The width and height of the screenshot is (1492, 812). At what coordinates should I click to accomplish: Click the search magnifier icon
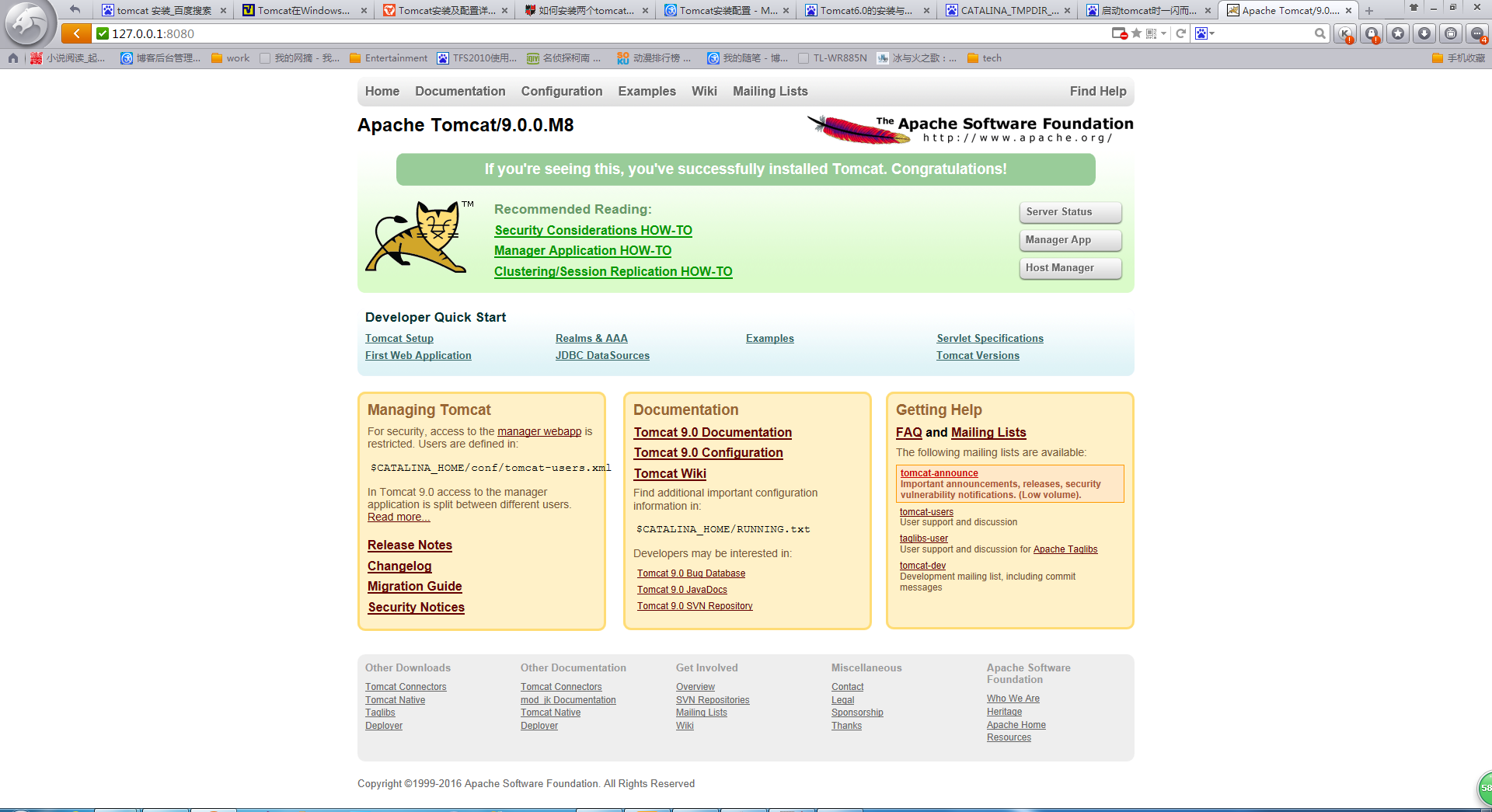pyautogui.click(x=1319, y=33)
